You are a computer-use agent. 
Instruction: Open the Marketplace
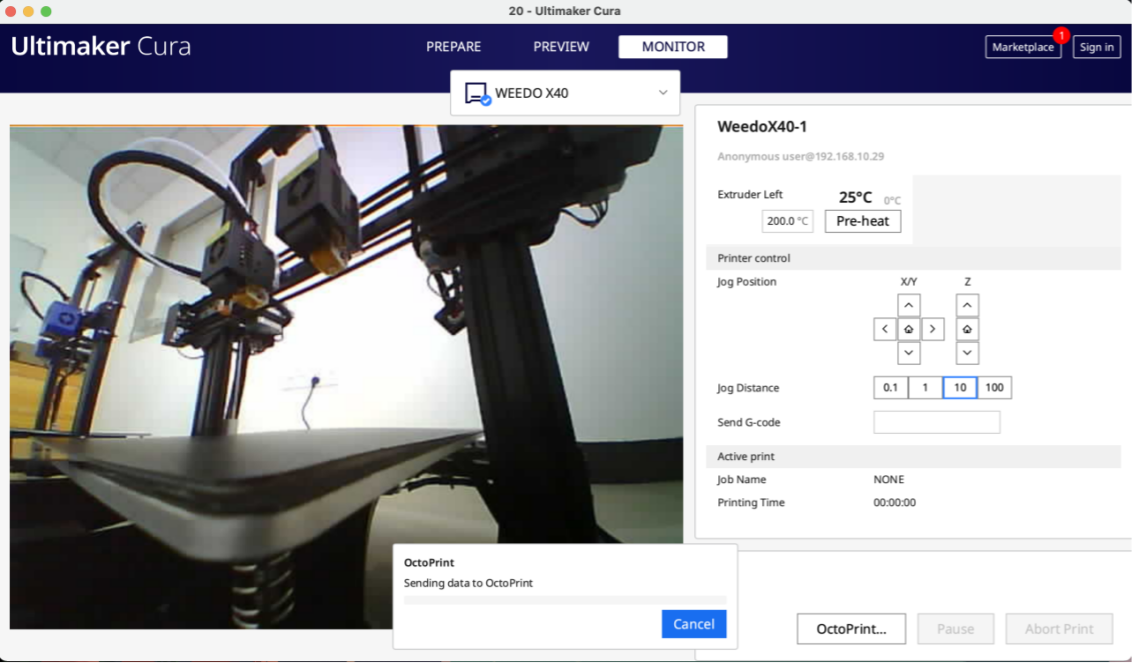point(1022,47)
